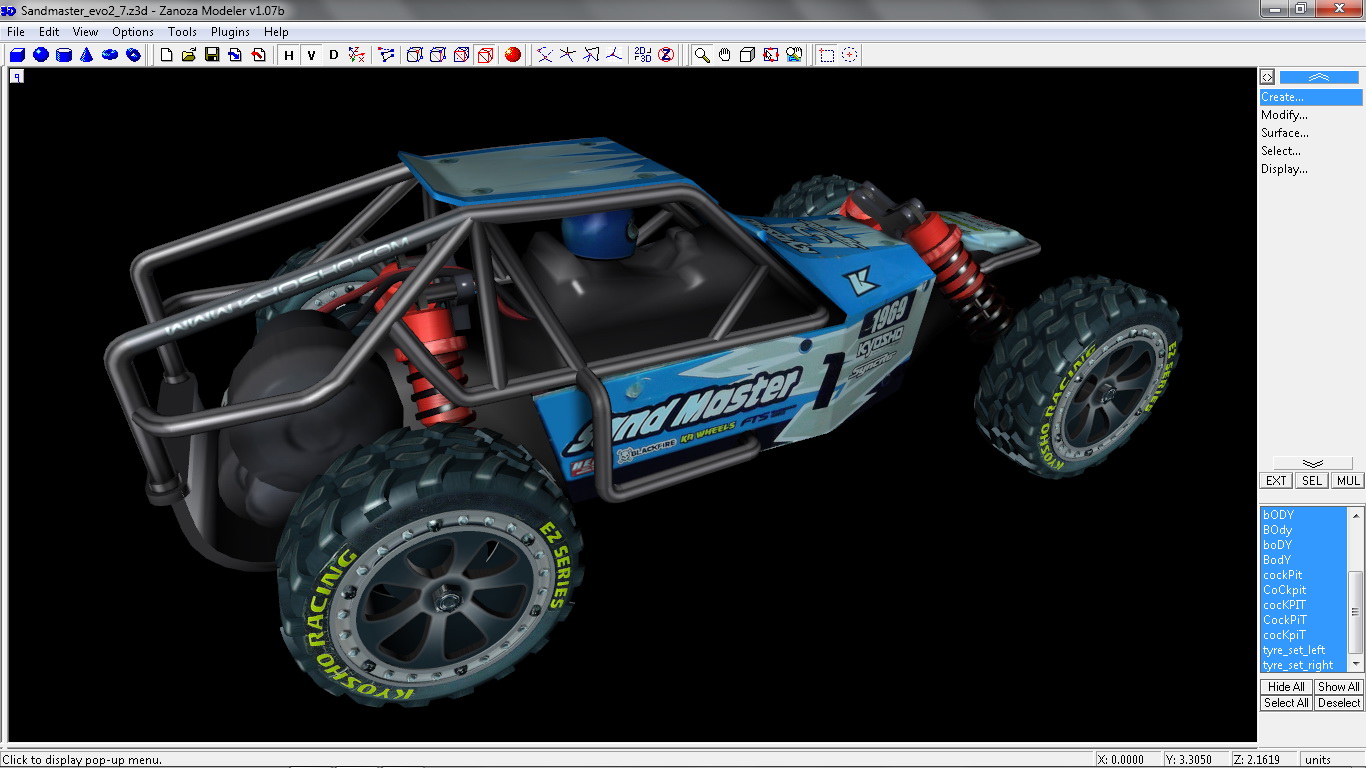This screenshot has width=1366, height=768.
Task: Select 'tyre_set_right' in the object list
Action: click(1303, 665)
